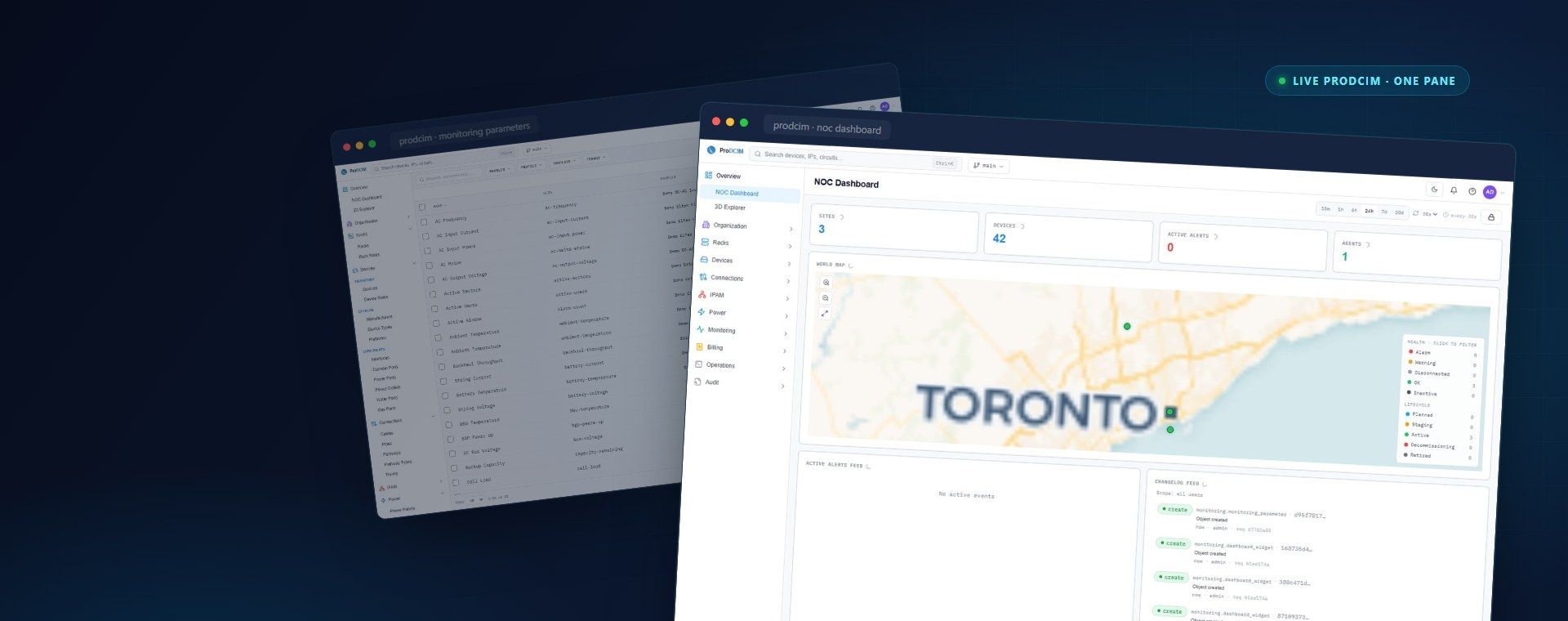Click Power lightning icon in NOC dashboard sidebar
The height and width of the screenshot is (621, 1568).
pos(702,311)
